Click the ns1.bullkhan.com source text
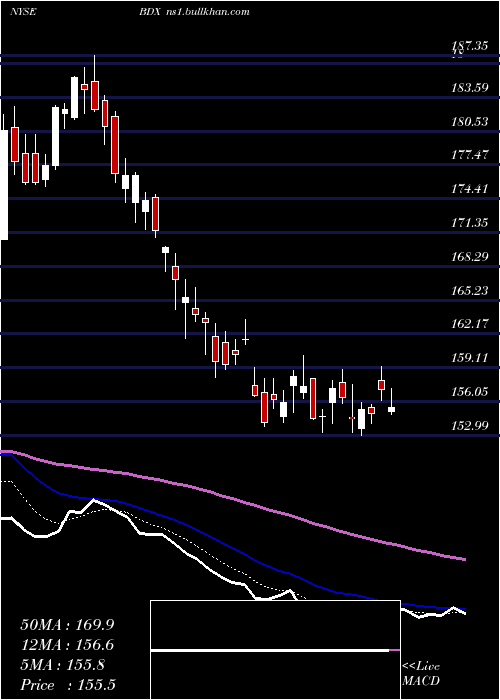500x700 pixels. pyautogui.click(x=206, y=12)
